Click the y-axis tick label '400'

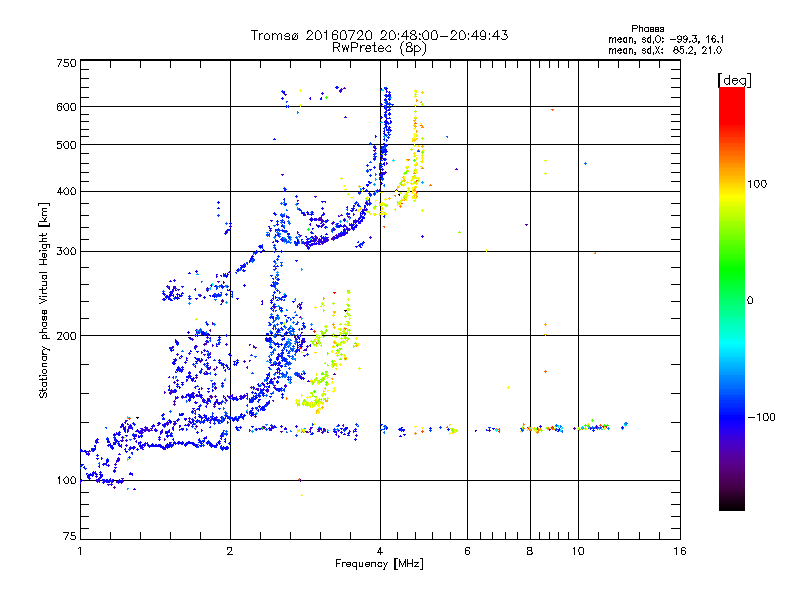click(x=66, y=191)
